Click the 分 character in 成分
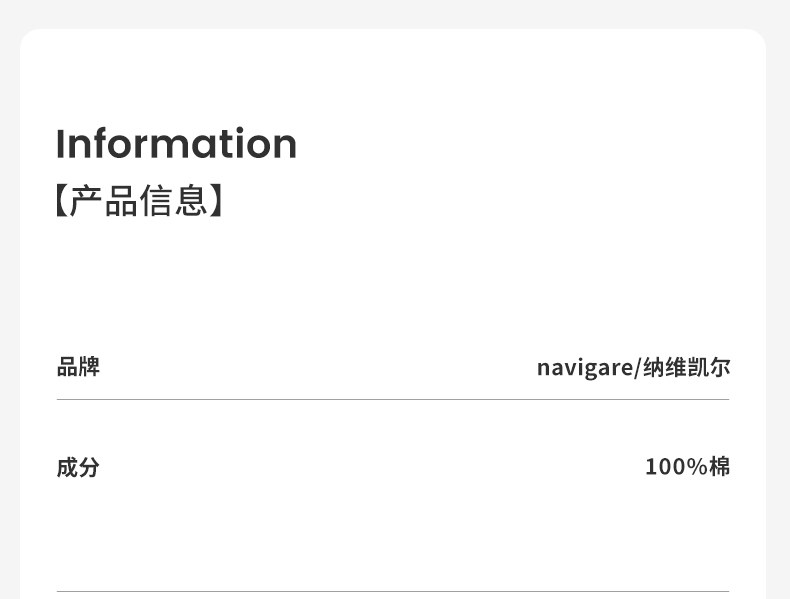Viewport: 790px width, 599px height. coord(89,467)
